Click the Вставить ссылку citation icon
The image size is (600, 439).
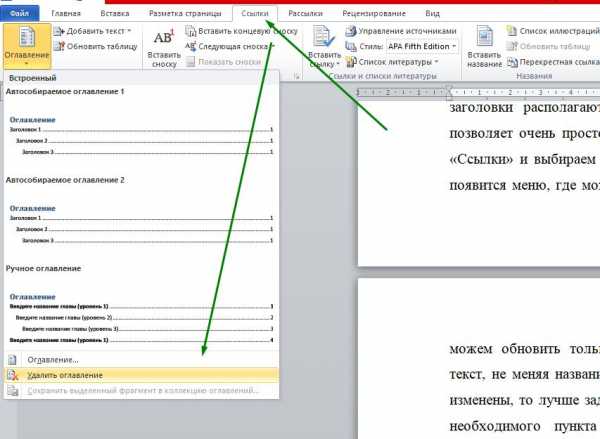(324, 37)
